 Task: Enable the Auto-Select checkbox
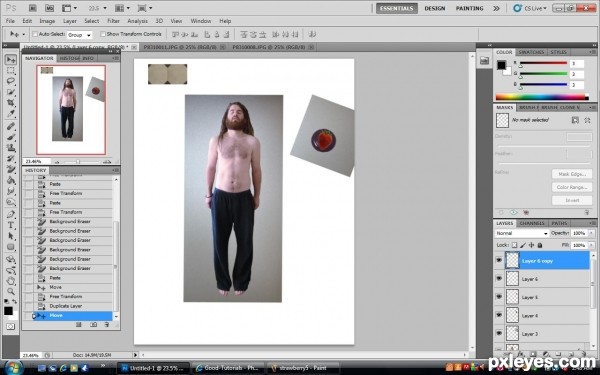[35, 34]
